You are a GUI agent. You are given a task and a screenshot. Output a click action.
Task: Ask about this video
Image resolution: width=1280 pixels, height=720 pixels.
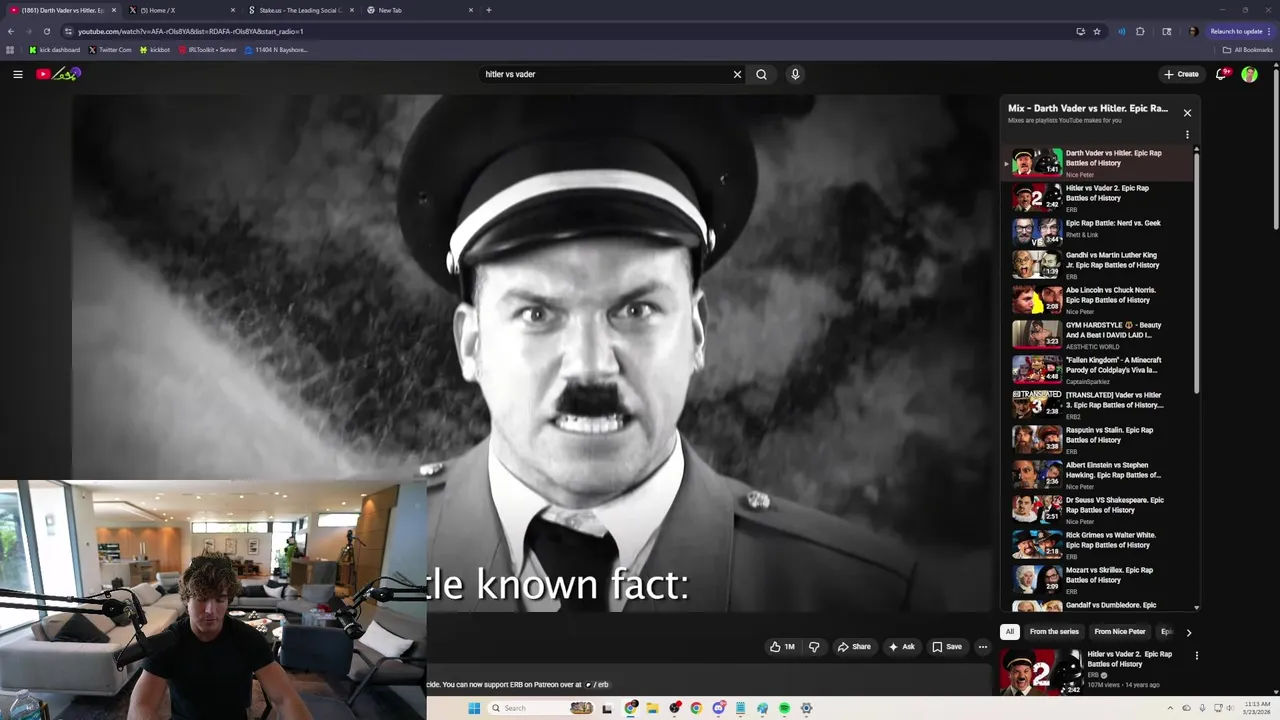[x=901, y=647]
